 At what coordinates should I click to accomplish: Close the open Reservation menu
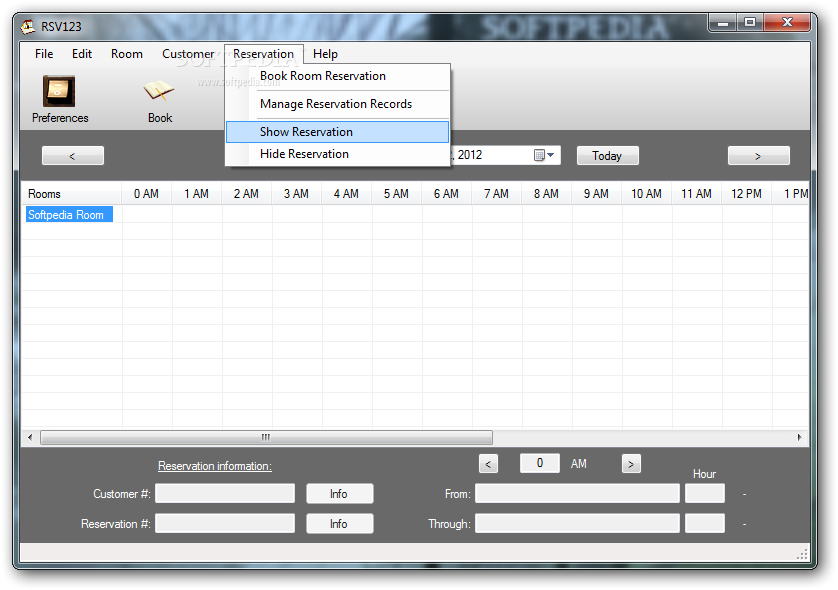pos(263,54)
